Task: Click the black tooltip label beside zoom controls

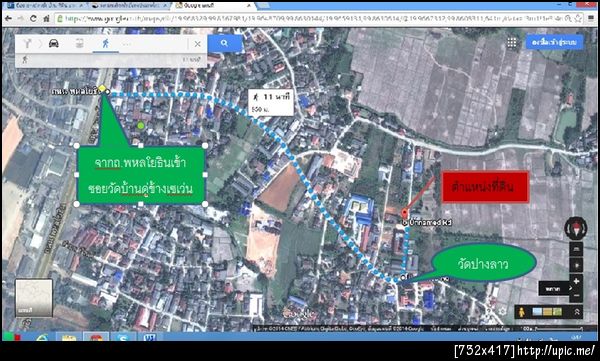Action: (554, 288)
